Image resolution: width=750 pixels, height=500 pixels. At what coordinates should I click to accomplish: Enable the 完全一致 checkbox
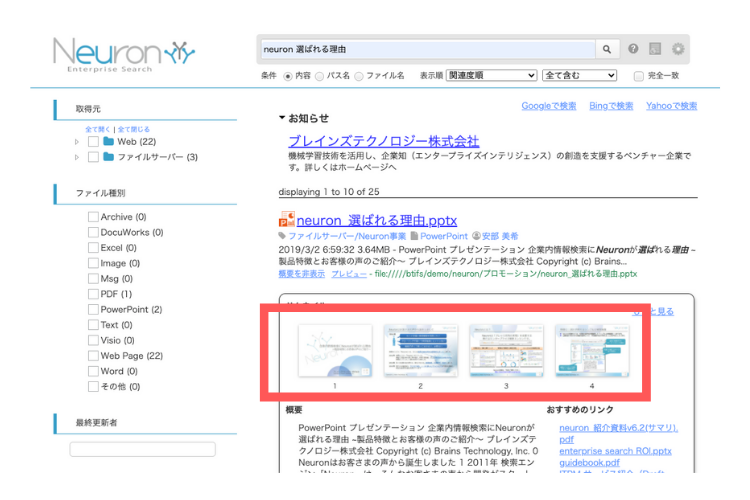click(x=639, y=76)
